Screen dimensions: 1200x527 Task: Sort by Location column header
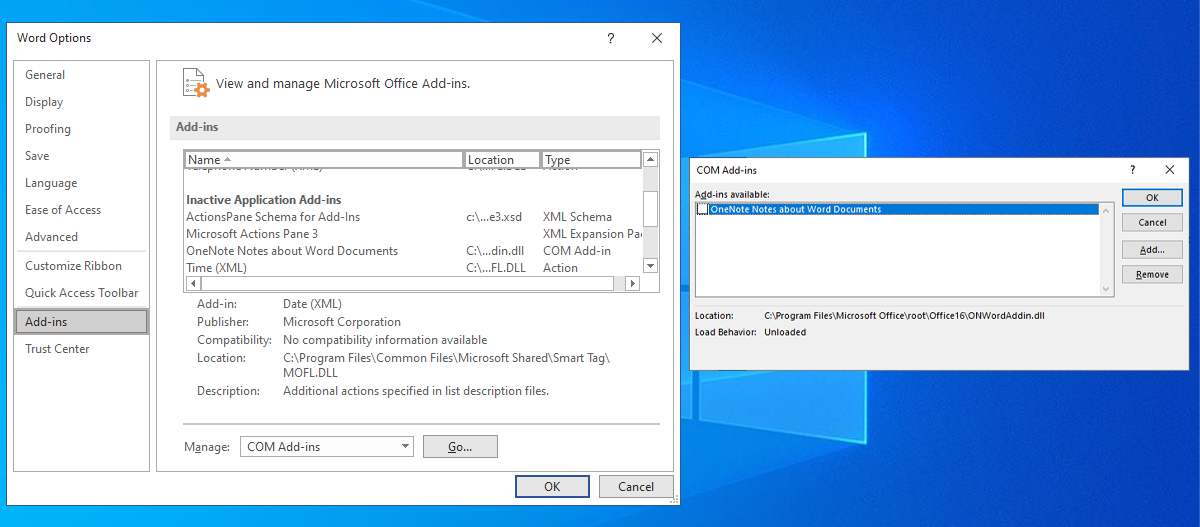point(503,160)
